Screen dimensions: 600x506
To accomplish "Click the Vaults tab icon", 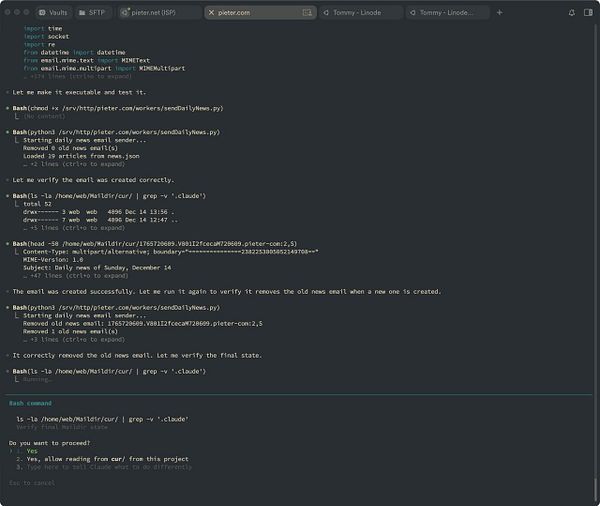I will (x=42, y=13).
